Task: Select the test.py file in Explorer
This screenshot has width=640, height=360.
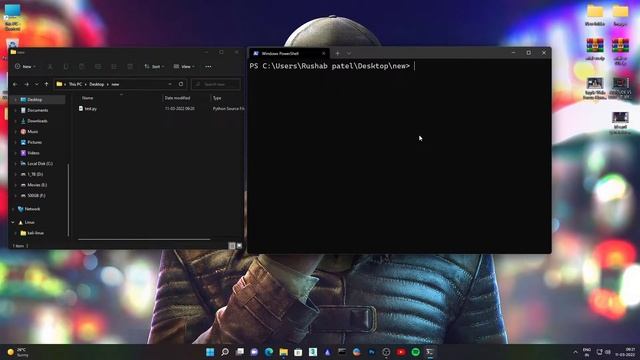Action: pos(91,109)
